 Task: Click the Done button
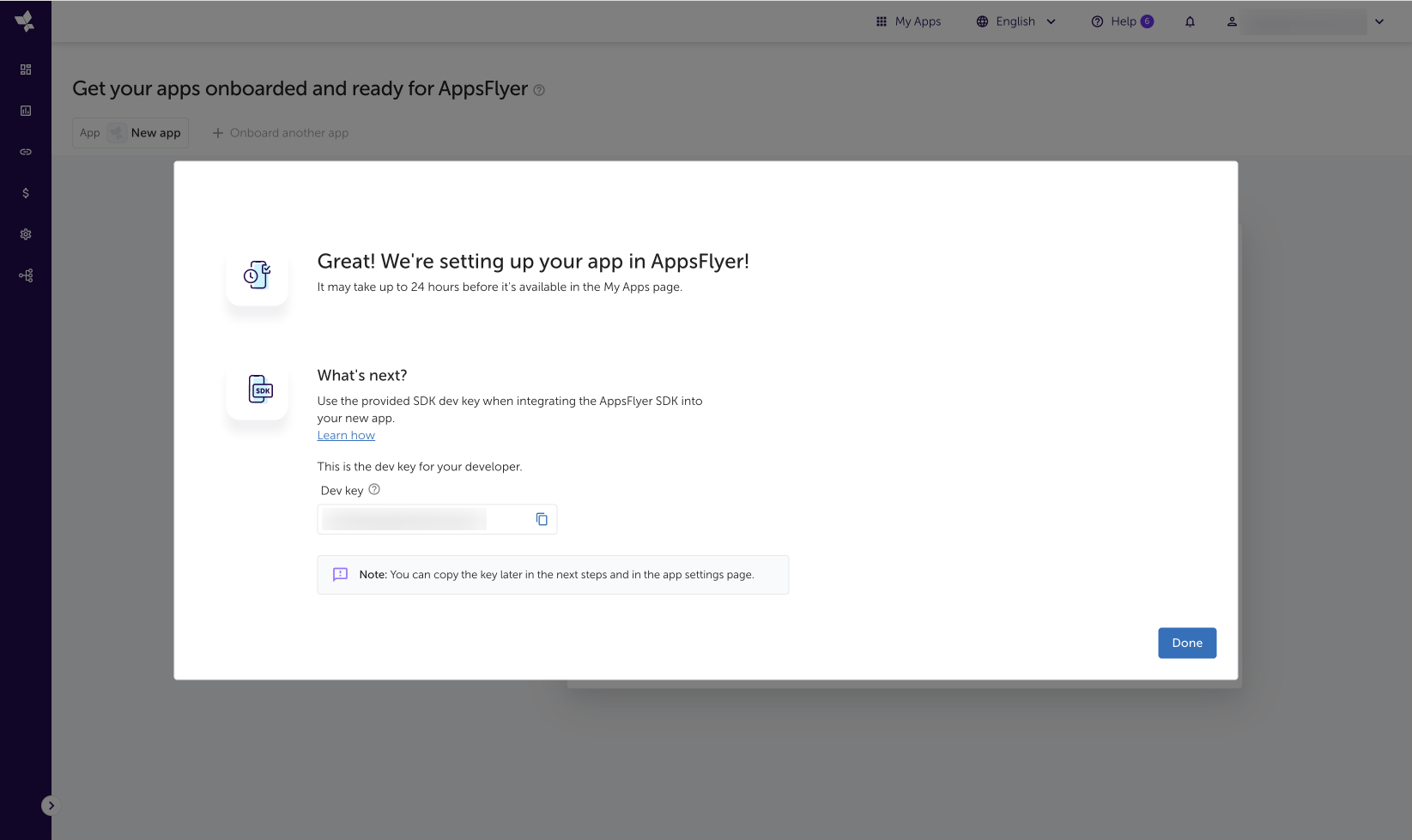pyautogui.click(x=1187, y=643)
